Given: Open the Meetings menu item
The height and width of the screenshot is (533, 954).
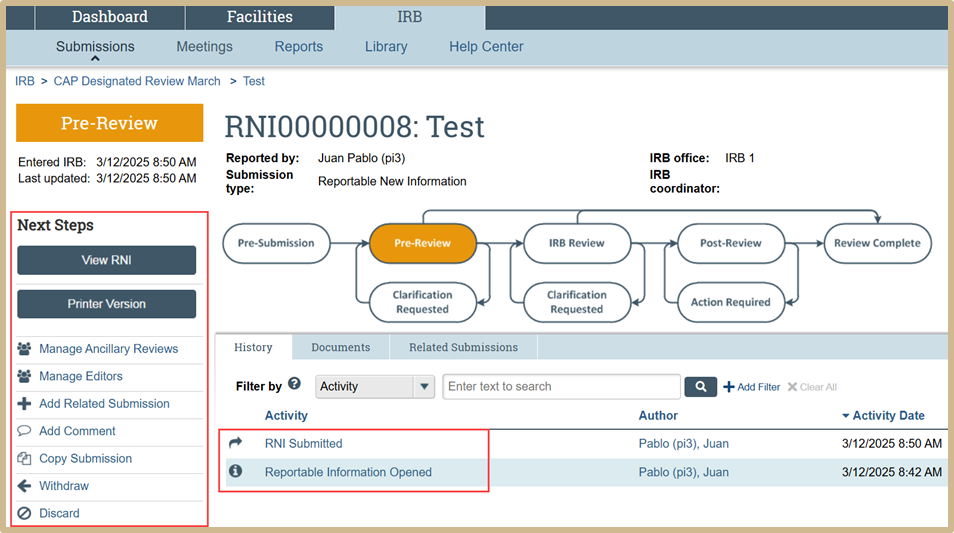Looking at the screenshot, I should [x=204, y=47].
